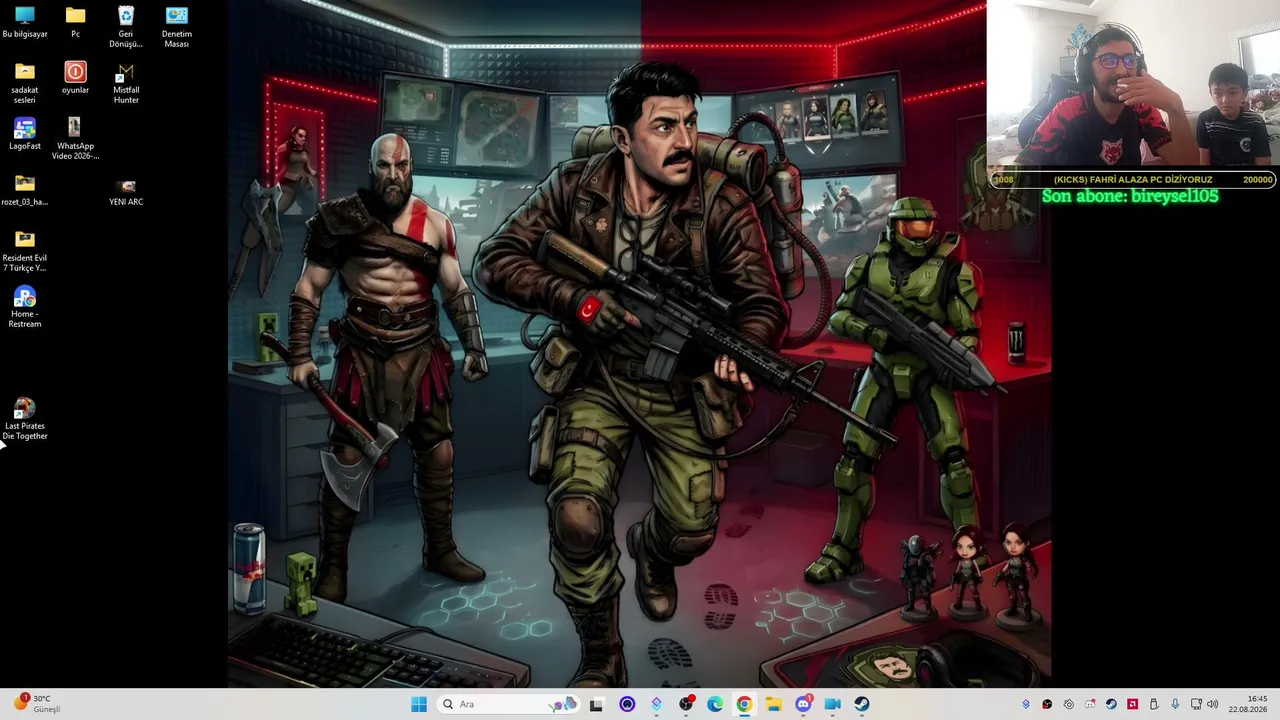Launch LagoFast from desktop

coord(25,134)
